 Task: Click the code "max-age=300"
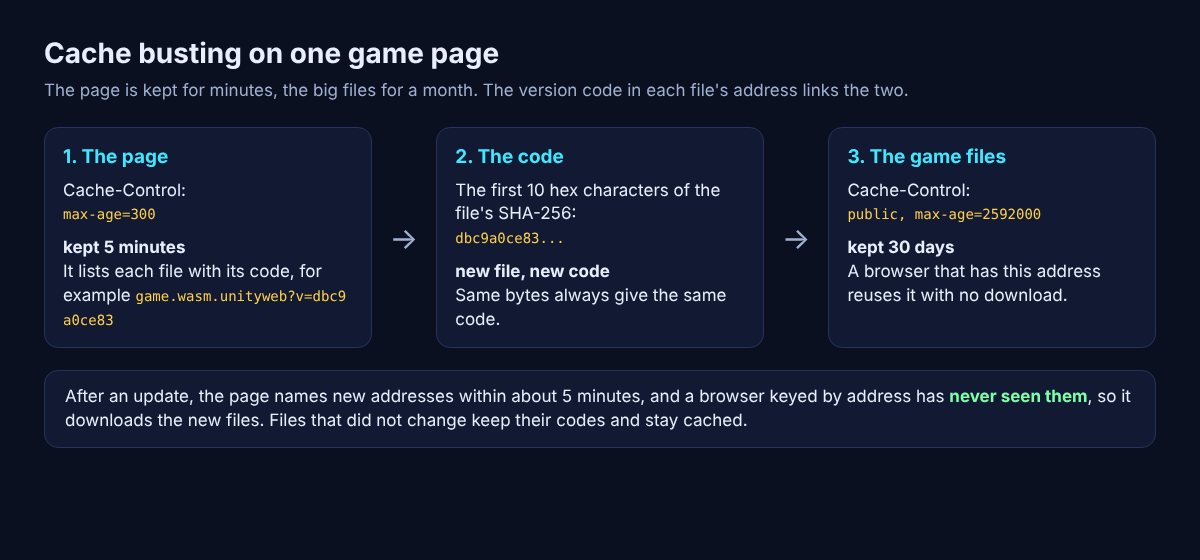point(109,214)
